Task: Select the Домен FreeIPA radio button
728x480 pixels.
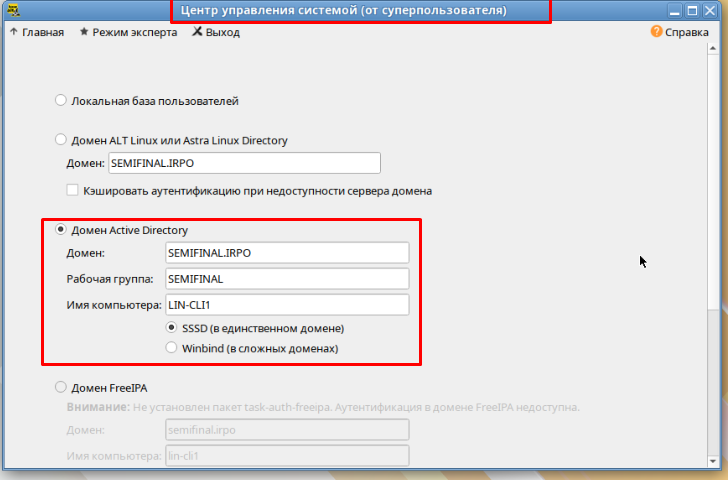Action: click(x=61, y=387)
